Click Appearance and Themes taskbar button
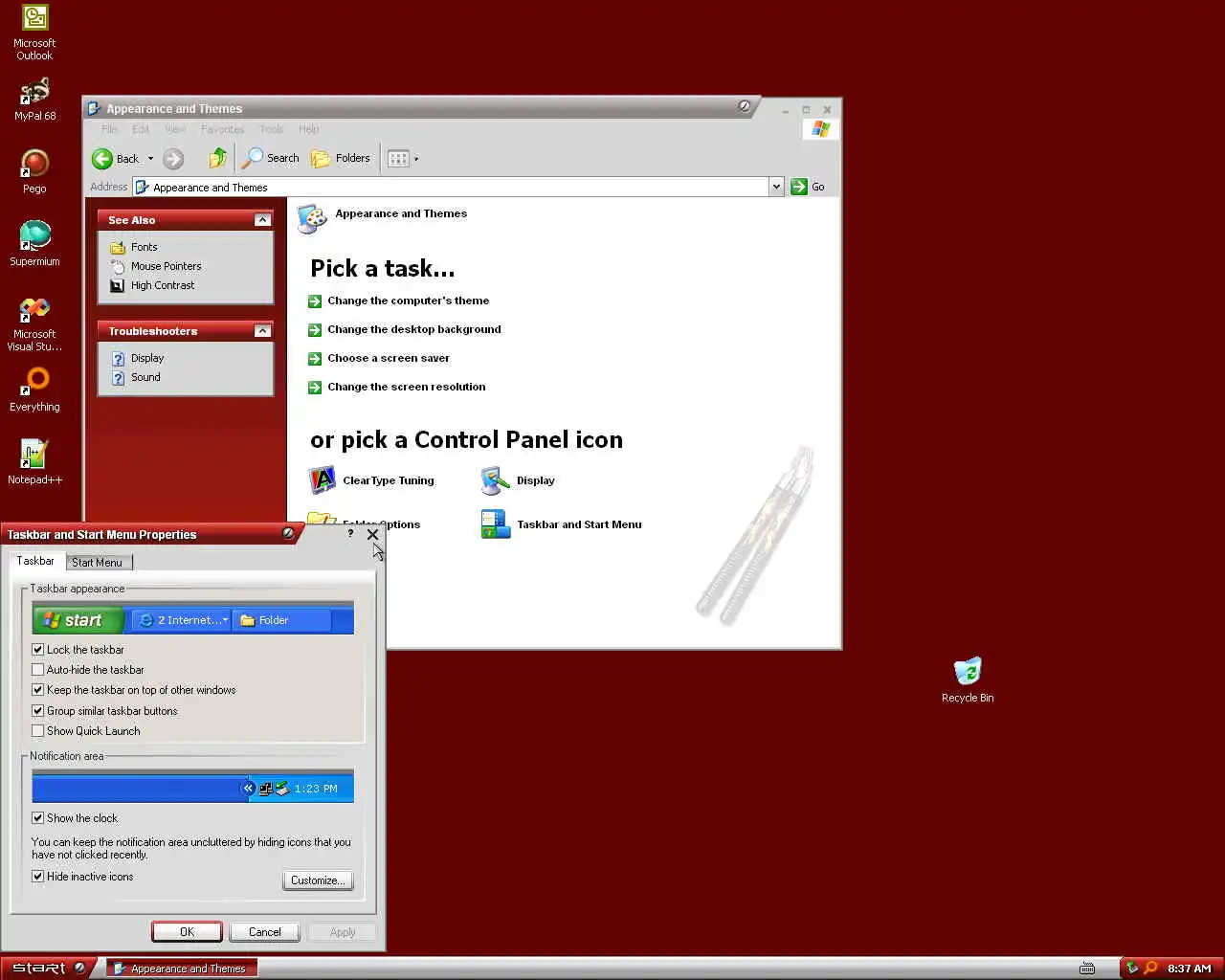 pyautogui.click(x=181, y=969)
